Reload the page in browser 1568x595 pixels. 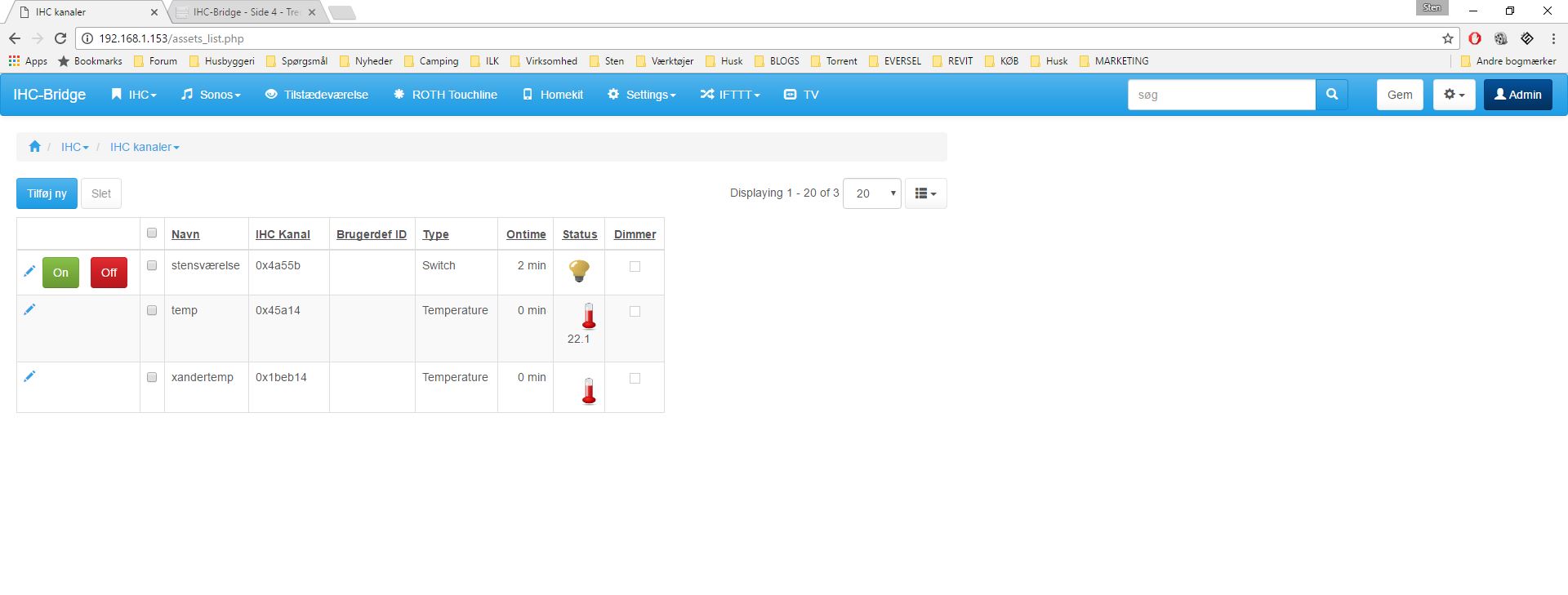60,38
